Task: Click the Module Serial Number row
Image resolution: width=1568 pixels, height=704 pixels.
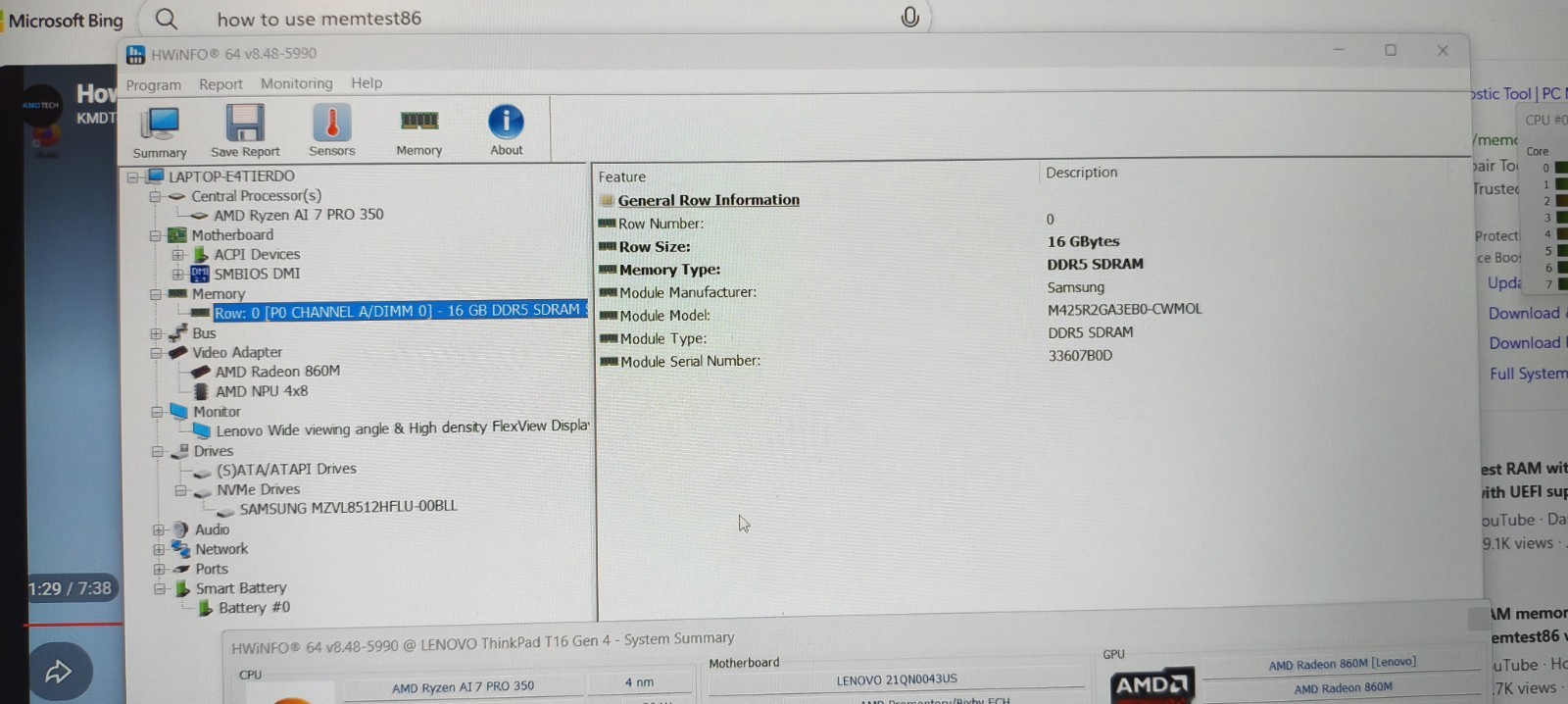Action: pos(690,361)
